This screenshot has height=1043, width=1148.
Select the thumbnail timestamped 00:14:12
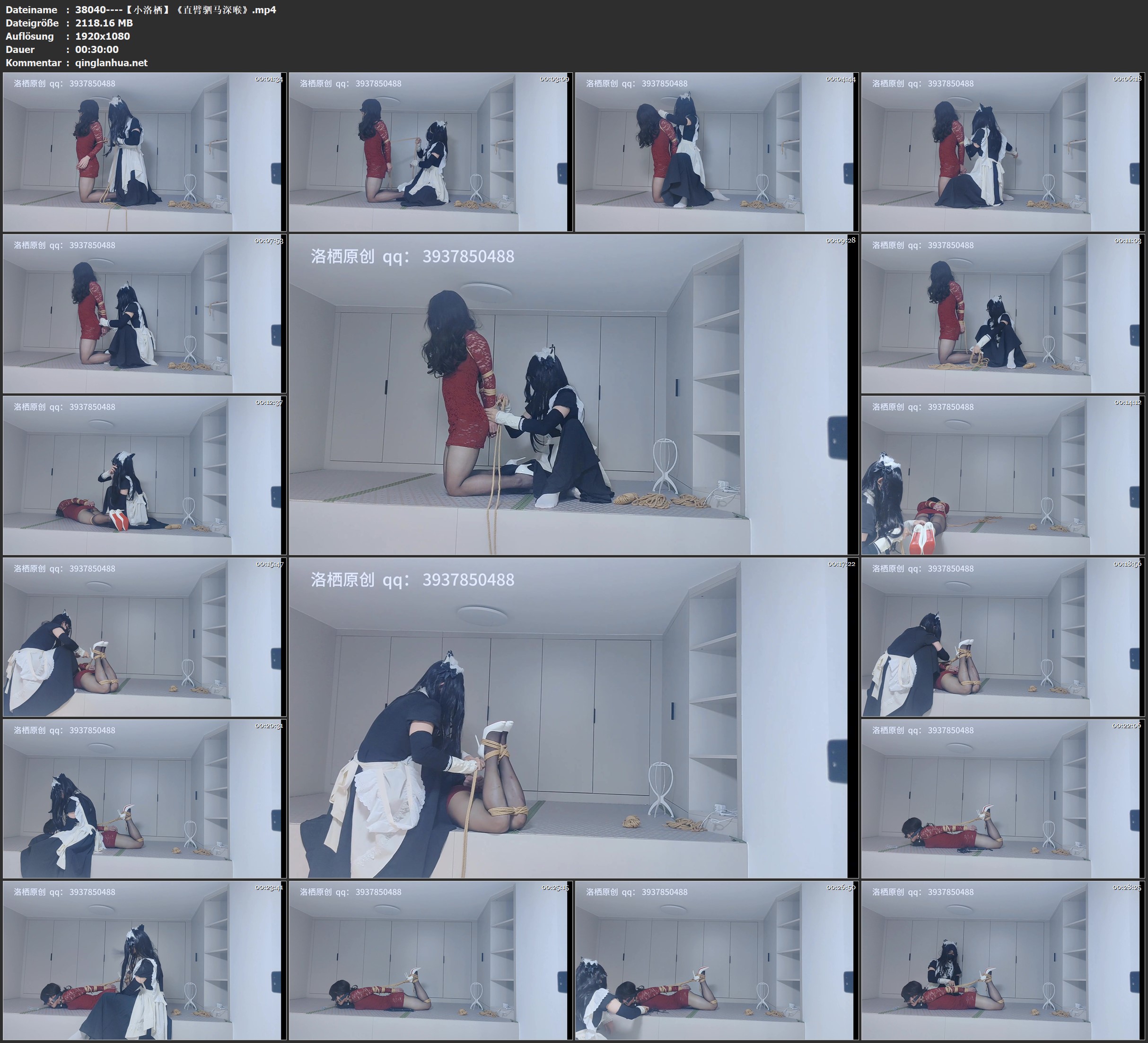click(1002, 475)
